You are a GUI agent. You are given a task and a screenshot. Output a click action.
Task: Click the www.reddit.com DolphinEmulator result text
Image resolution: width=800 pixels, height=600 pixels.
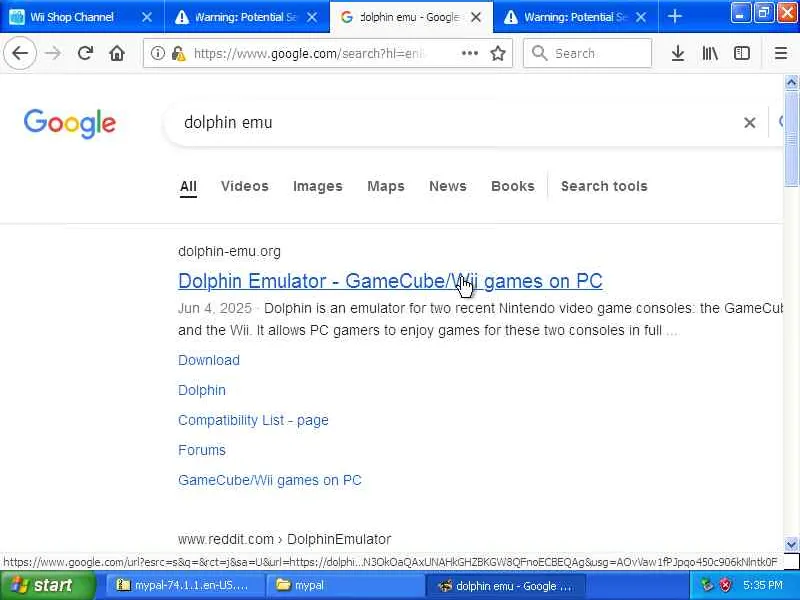(x=284, y=539)
